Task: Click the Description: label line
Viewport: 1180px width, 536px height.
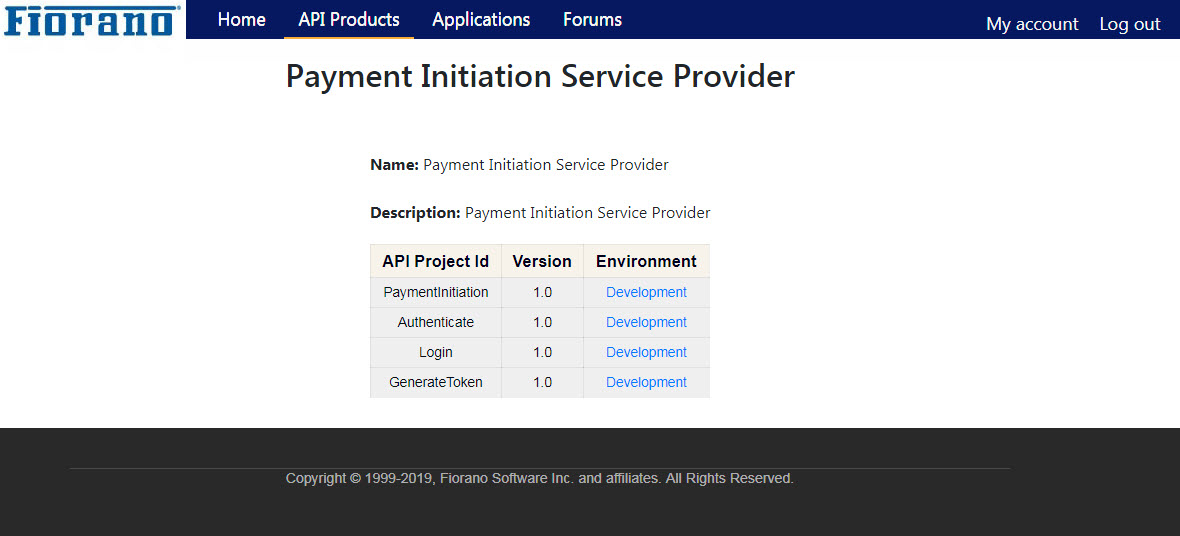Action: coord(540,213)
